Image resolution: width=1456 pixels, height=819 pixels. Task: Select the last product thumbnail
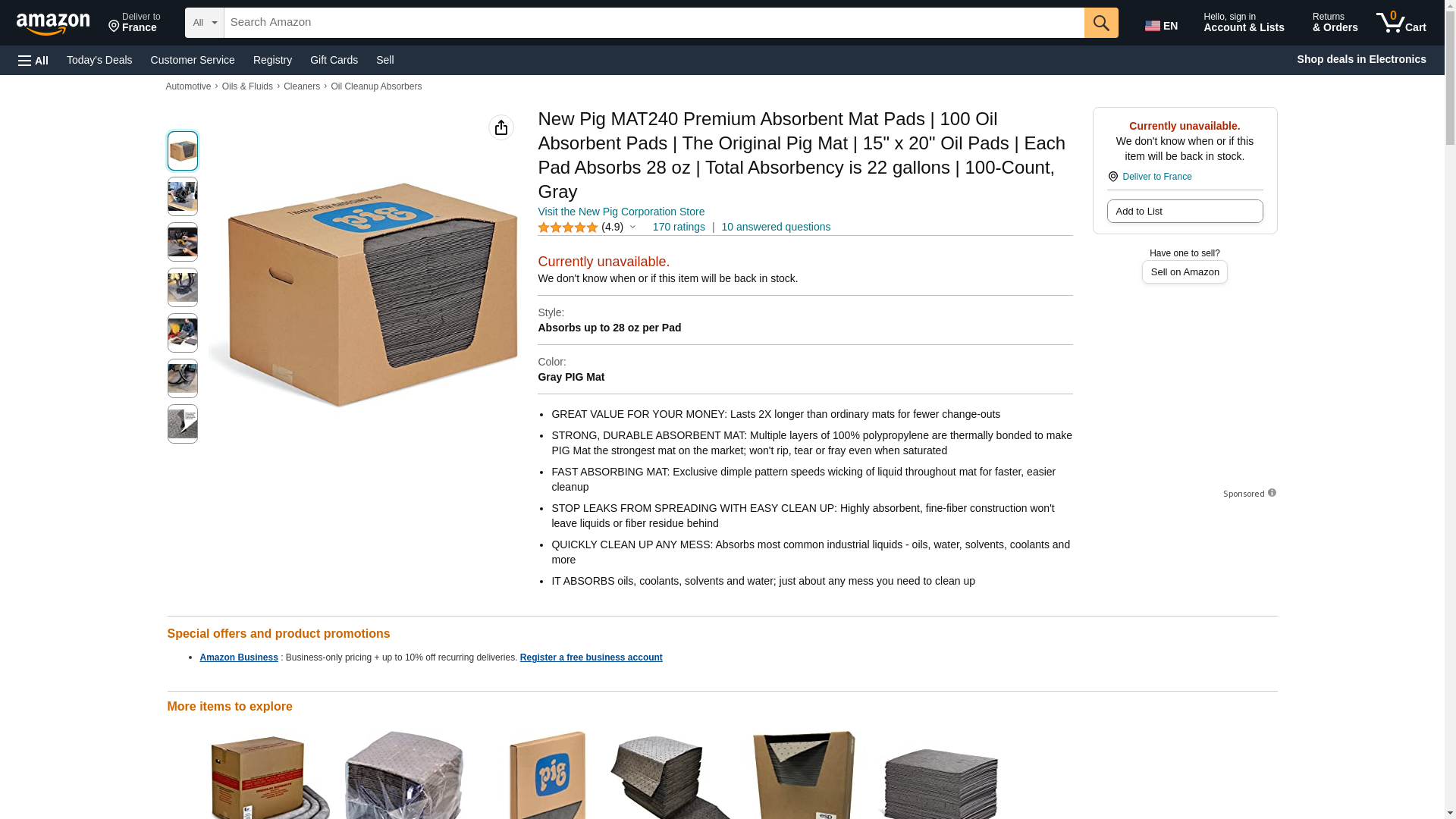coord(182,424)
